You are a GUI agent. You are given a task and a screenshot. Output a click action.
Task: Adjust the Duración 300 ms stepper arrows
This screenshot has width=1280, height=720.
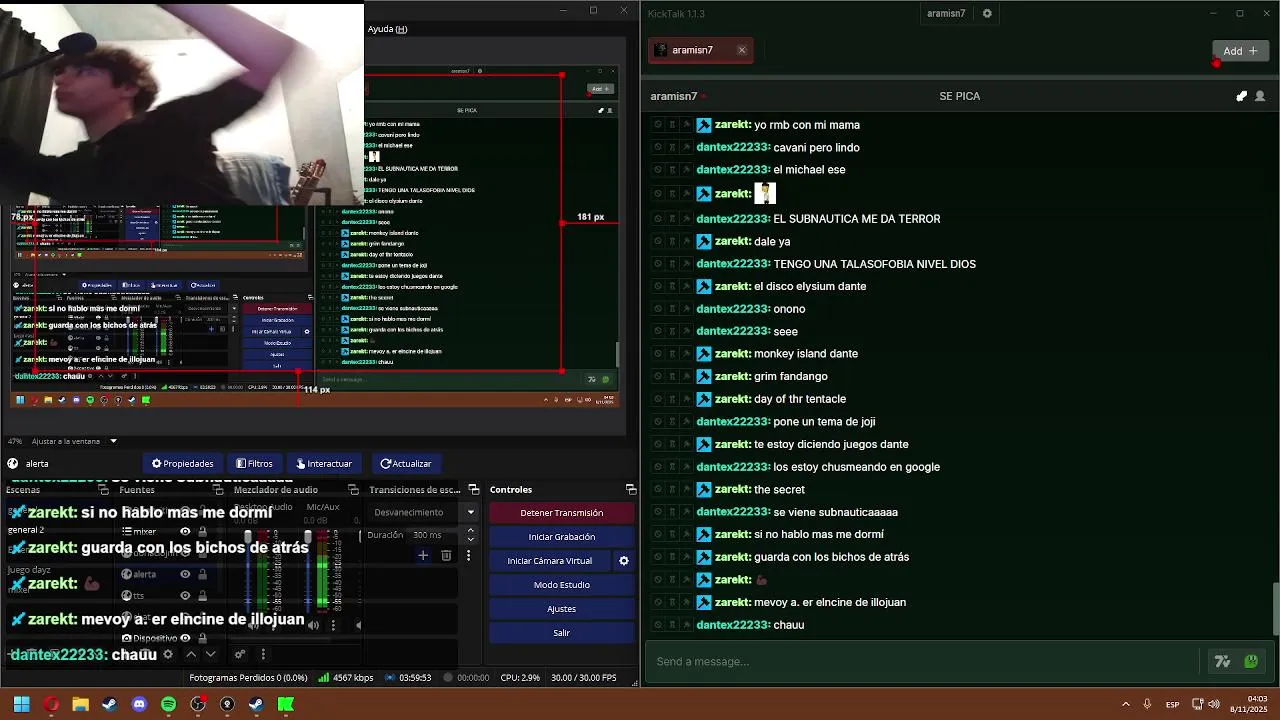[469, 535]
